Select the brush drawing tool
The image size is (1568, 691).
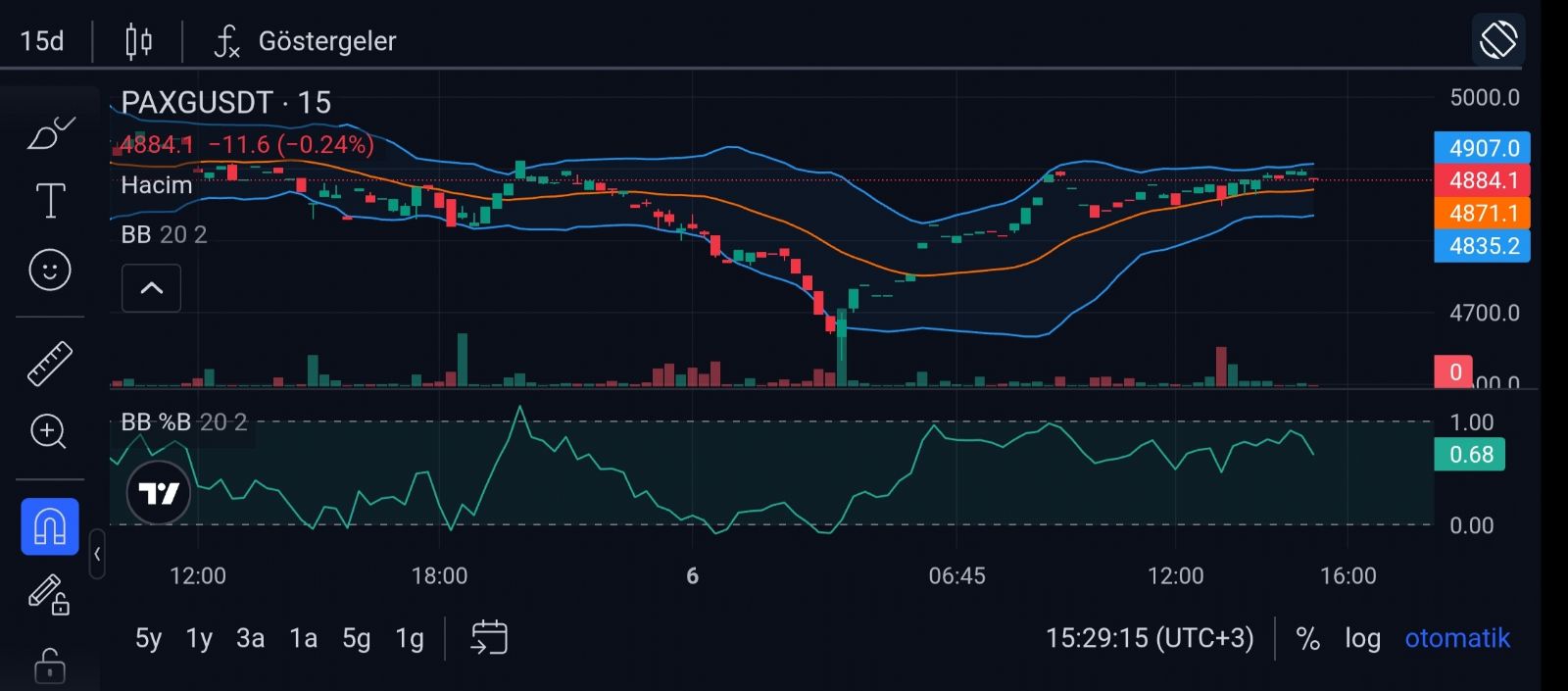50,132
